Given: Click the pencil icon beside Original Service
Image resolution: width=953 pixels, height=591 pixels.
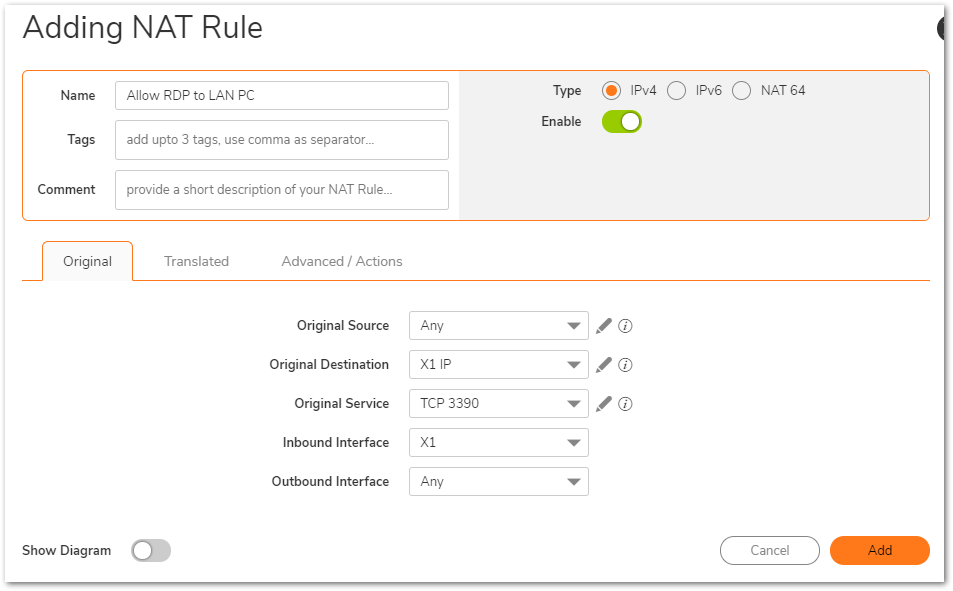Looking at the screenshot, I should coord(603,404).
